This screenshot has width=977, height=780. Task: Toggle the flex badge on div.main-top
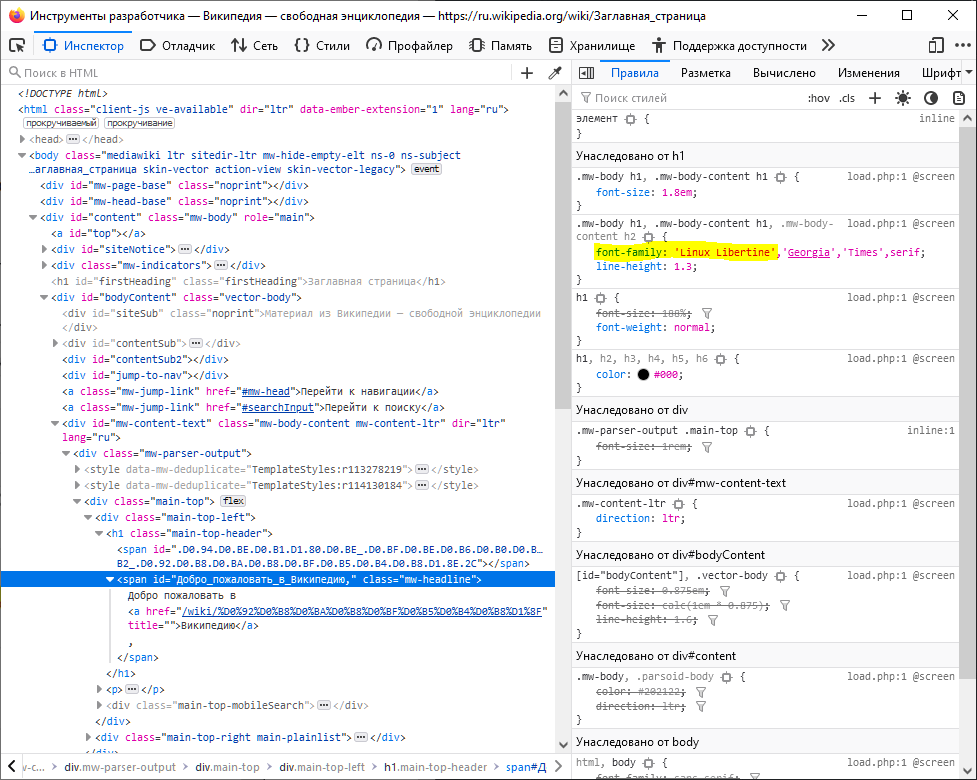233,501
